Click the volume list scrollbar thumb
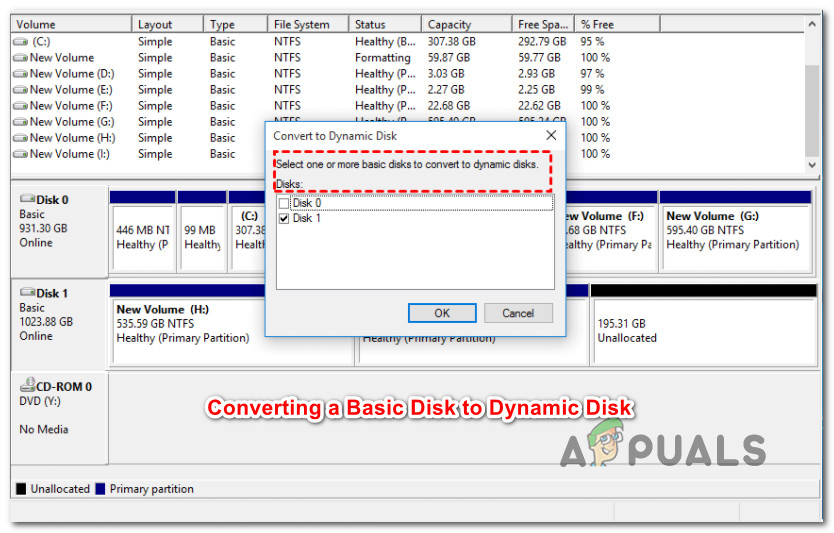This screenshot has width=834, height=533. tap(812, 111)
